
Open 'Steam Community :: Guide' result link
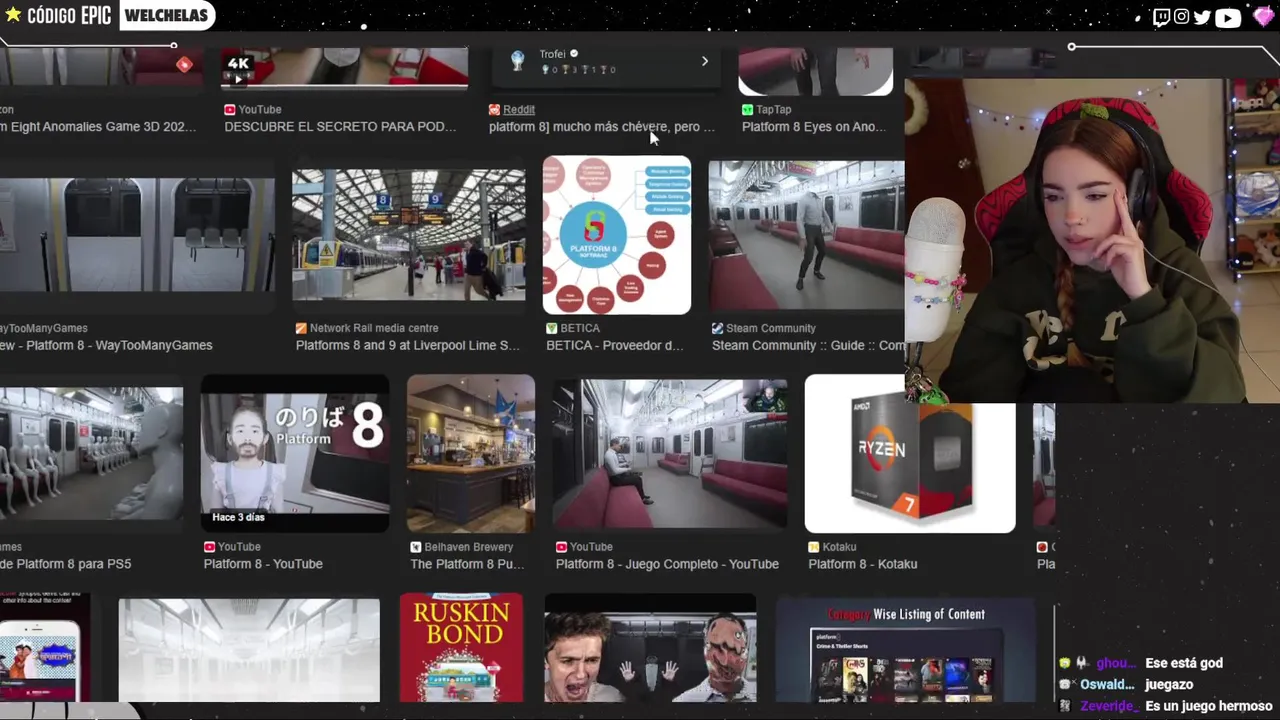[x=808, y=345]
